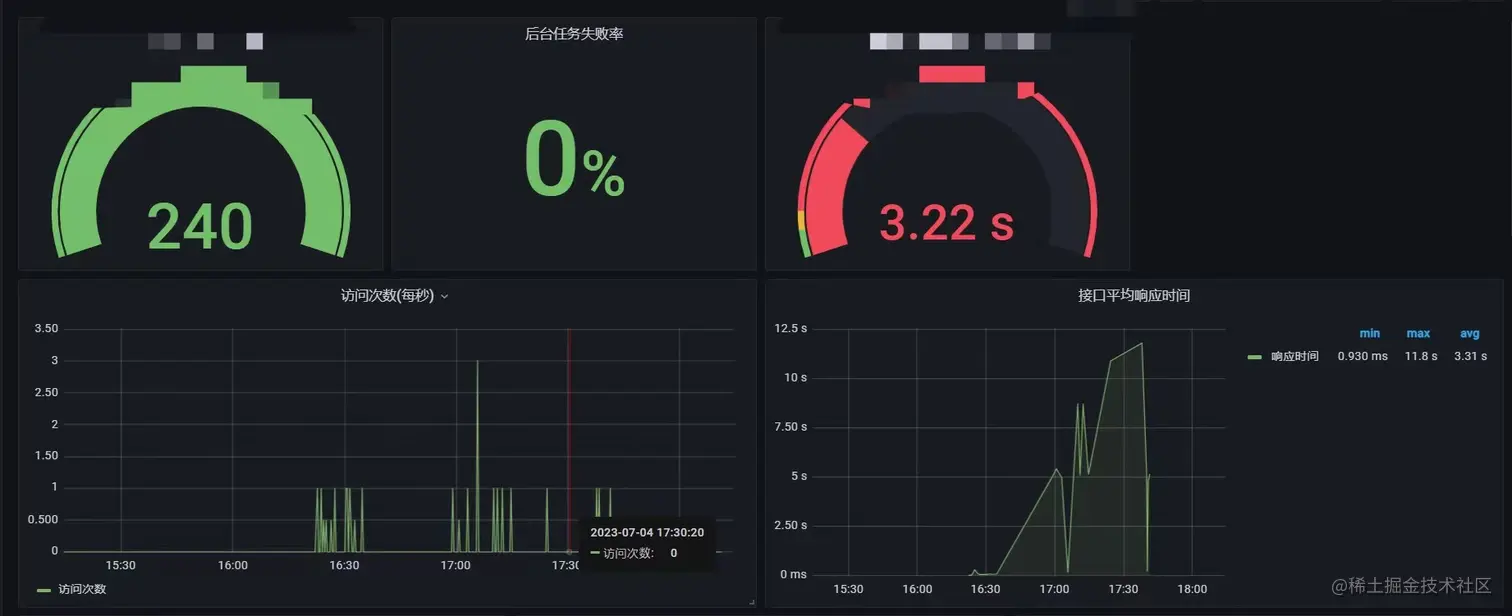Image resolution: width=1512 pixels, height=616 pixels.
Task: Open the 访问次数(每秒) panel title dropdown chevron
Action: (x=445, y=296)
